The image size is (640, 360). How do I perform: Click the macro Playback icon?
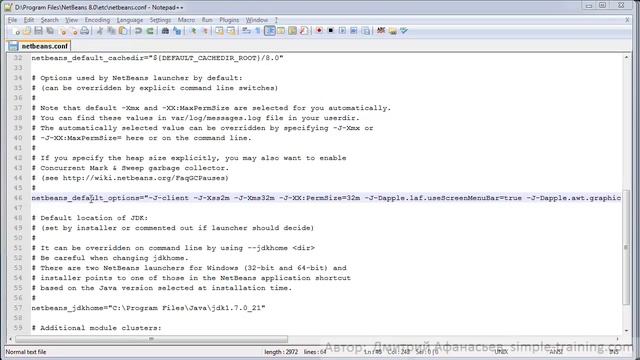pos(342,31)
